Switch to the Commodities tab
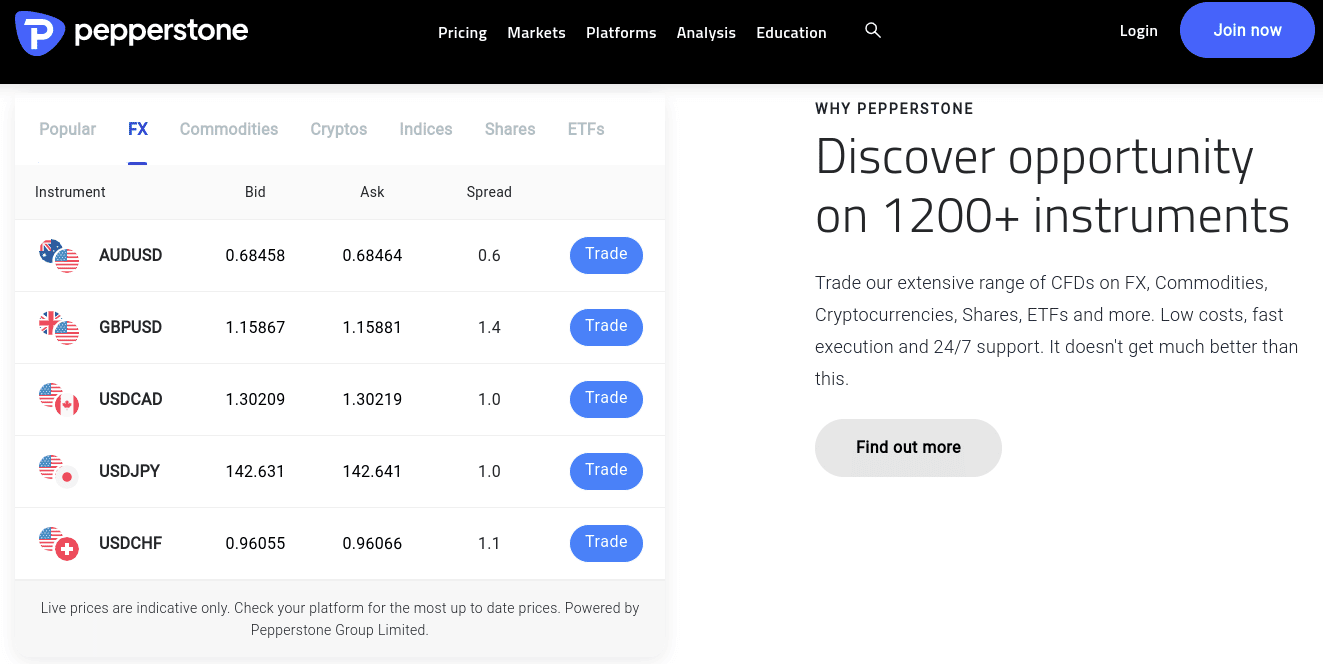Viewport: 1323px width, 664px height. (x=229, y=129)
